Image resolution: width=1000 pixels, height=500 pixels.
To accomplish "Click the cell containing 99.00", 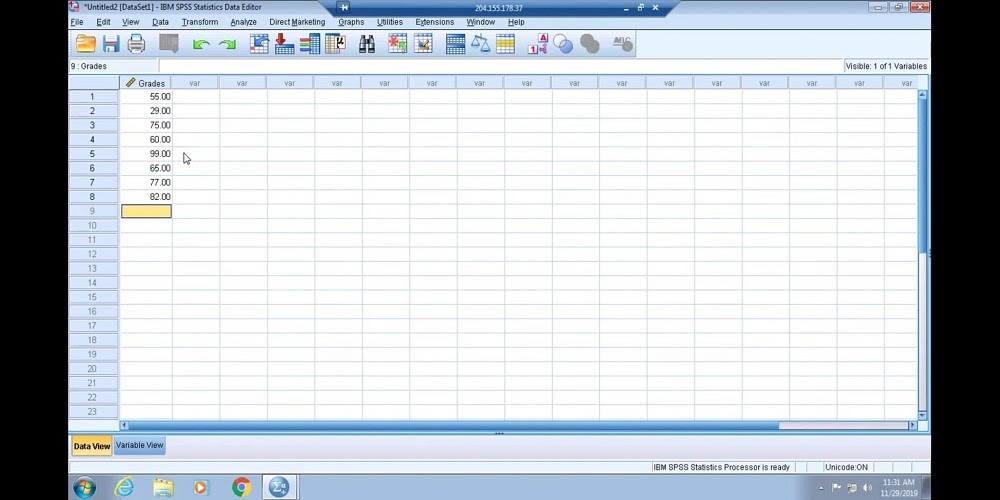I will coord(147,154).
